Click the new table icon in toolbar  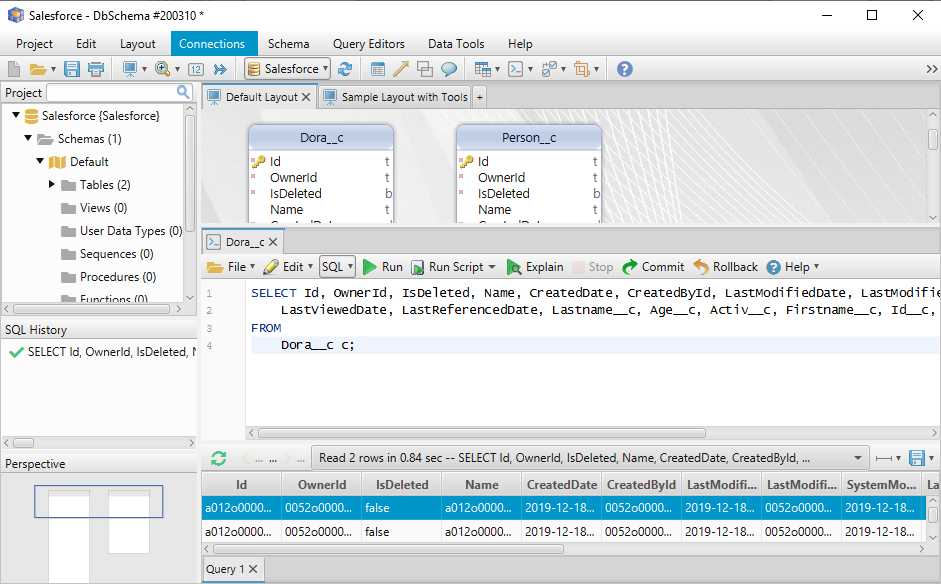377,70
